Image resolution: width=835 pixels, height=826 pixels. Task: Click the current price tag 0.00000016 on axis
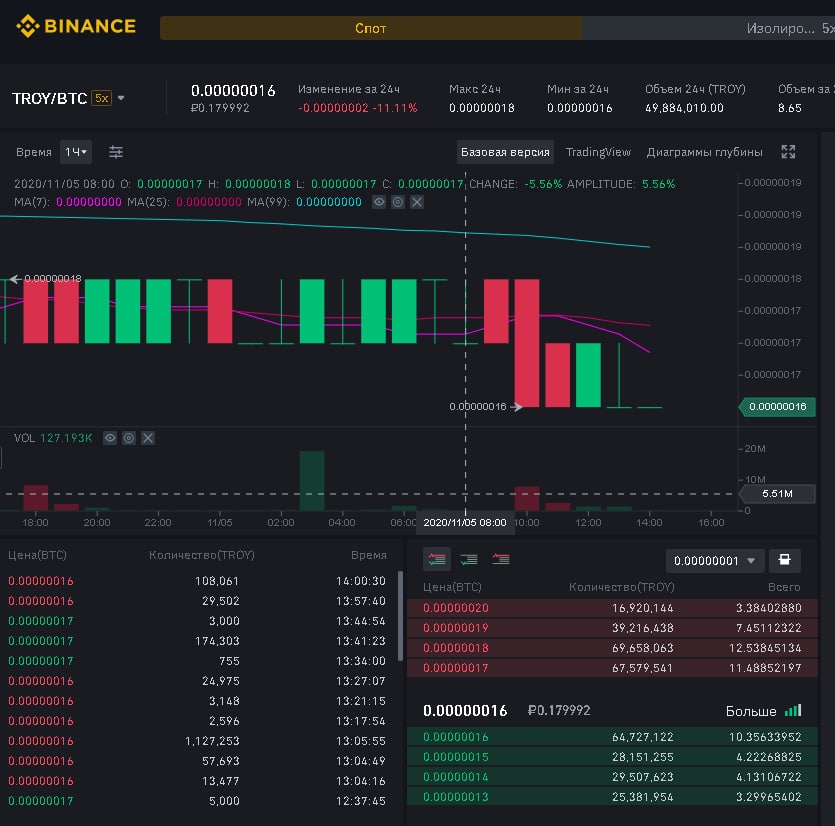(x=777, y=406)
